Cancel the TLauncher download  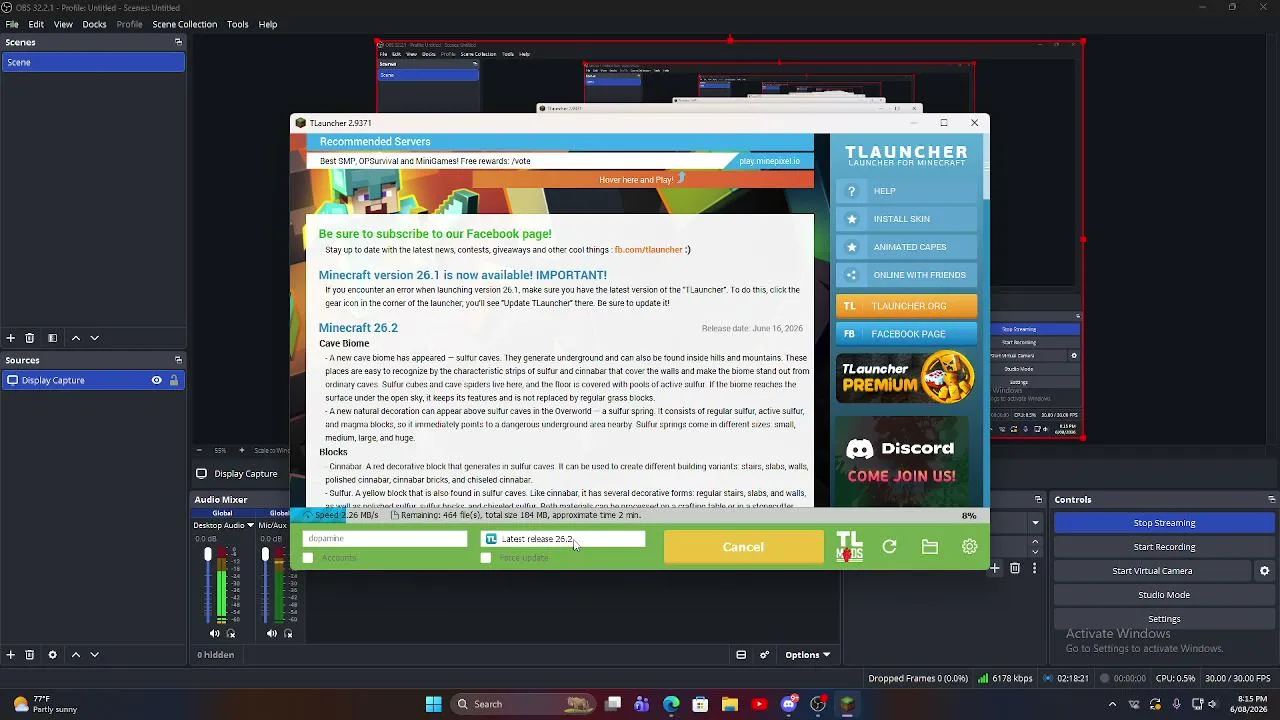(743, 547)
